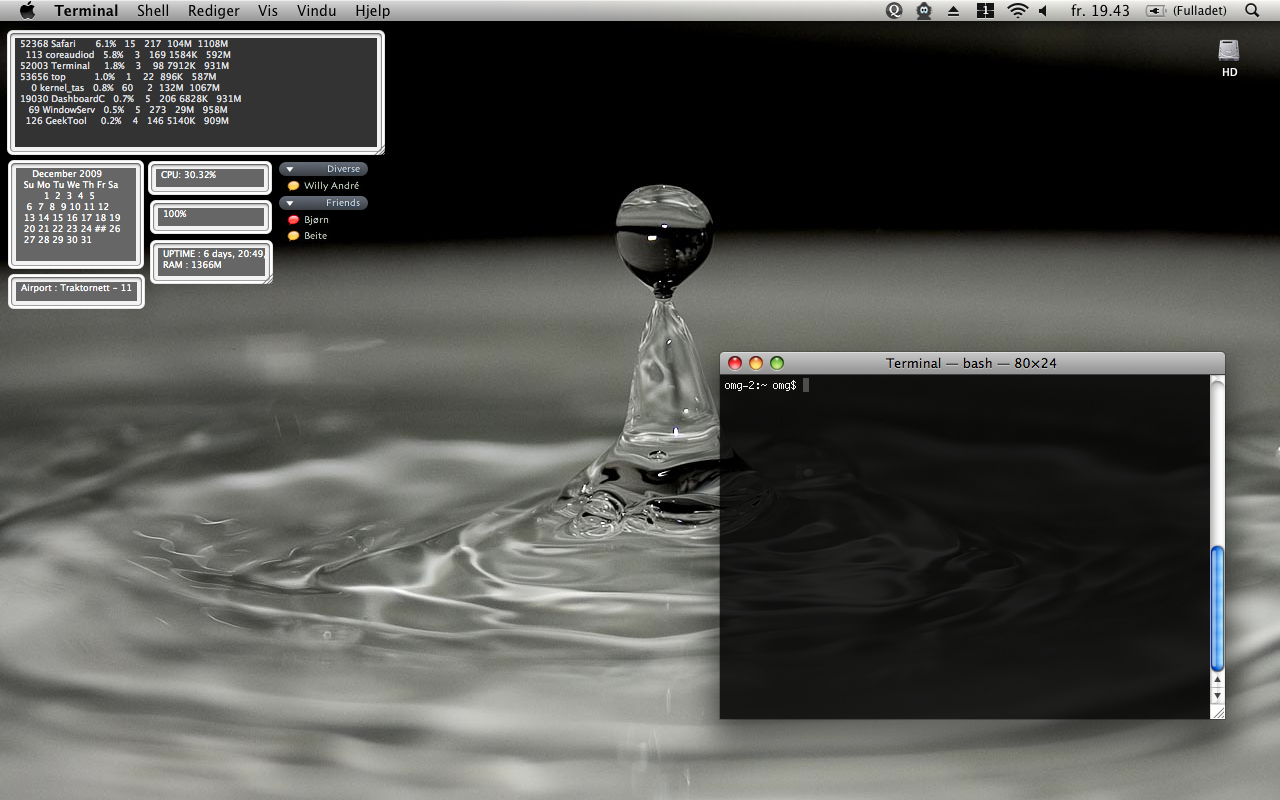Click the clock showing fr. 19.43
1280x800 pixels.
1100,11
